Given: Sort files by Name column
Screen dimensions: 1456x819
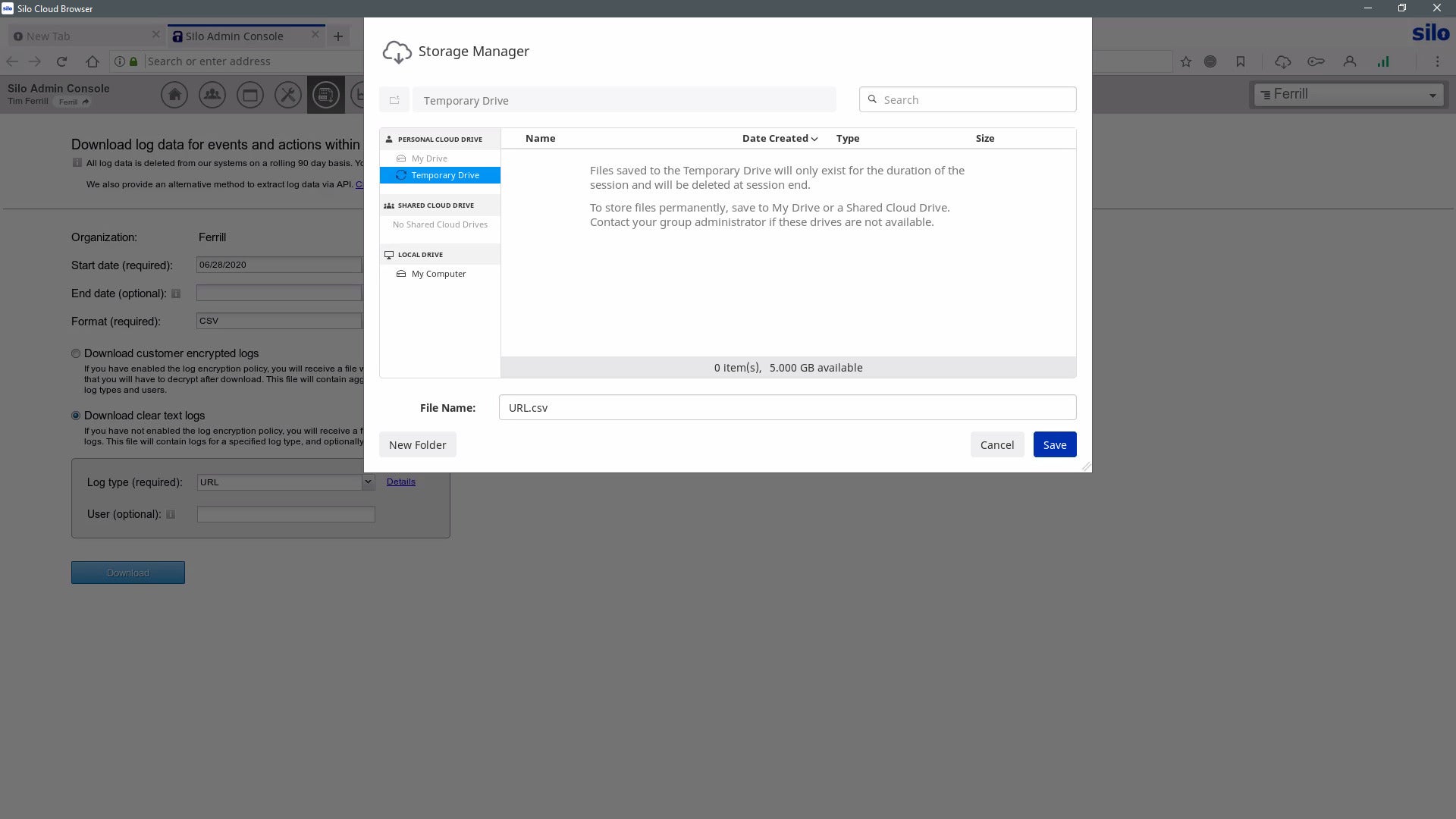Looking at the screenshot, I should click(x=540, y=138).
